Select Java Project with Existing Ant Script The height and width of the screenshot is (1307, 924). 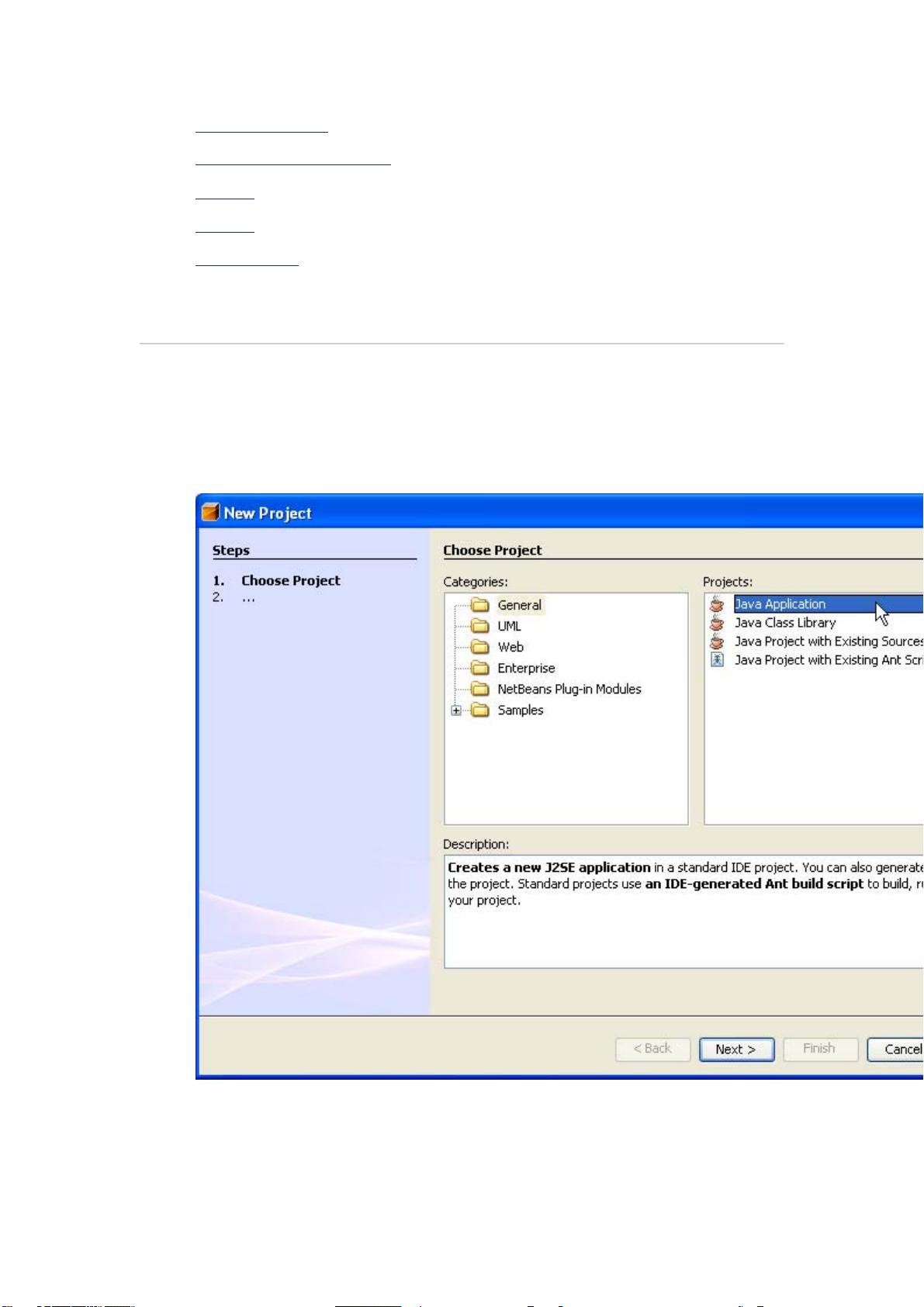coord(816,660)
